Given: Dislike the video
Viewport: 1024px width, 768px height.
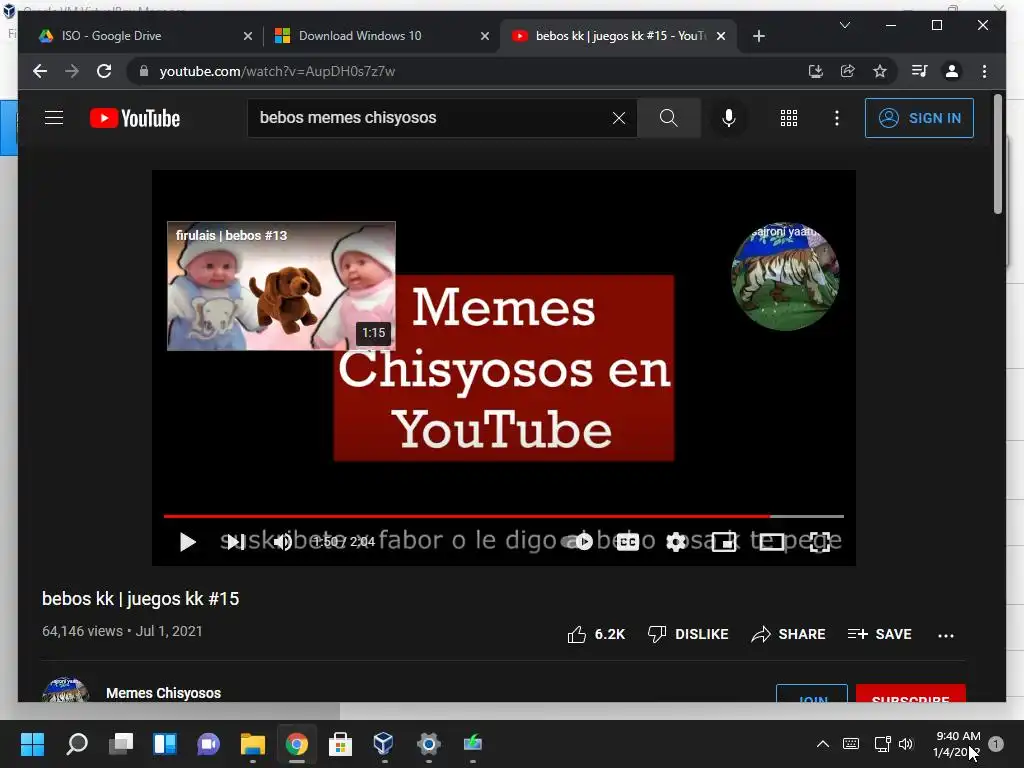Looking at the screenshot, I should pos(688,634).
